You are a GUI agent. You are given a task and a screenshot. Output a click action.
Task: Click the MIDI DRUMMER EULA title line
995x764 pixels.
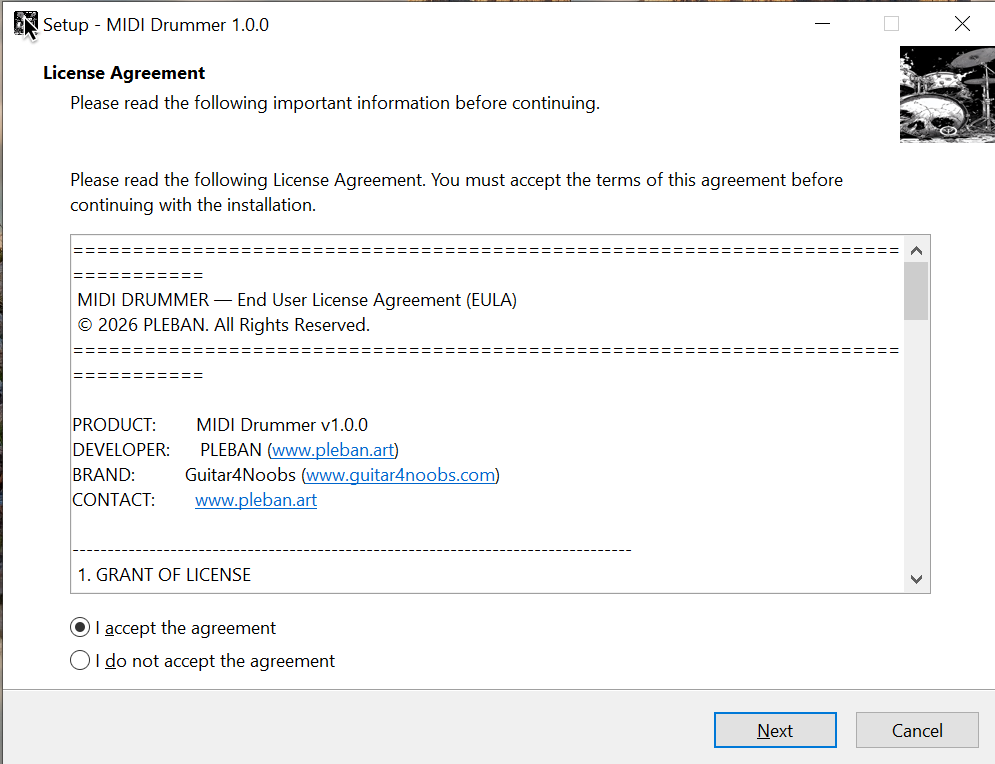pyautogui.click(x=297, y=300)
